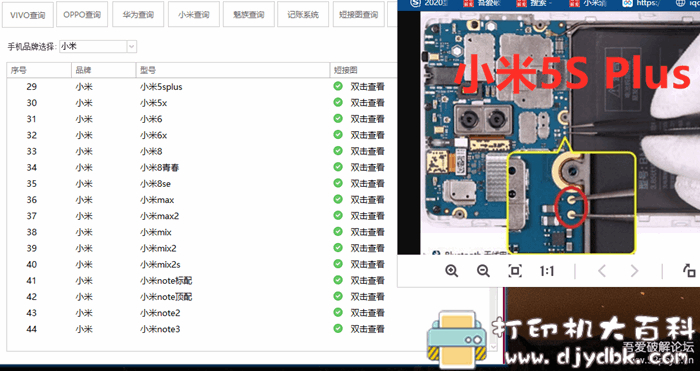Screen dimensions: 700x371
Task: Open the OPPO查询 tab
Action: click(82, 15)
